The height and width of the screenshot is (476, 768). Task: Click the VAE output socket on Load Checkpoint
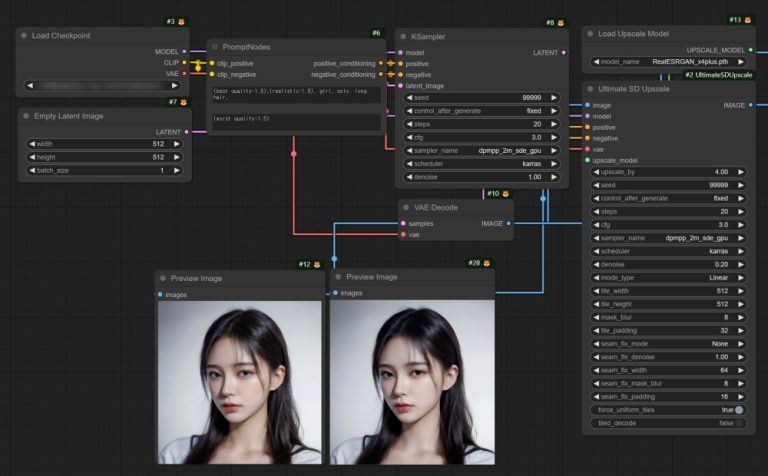point(184,74)
